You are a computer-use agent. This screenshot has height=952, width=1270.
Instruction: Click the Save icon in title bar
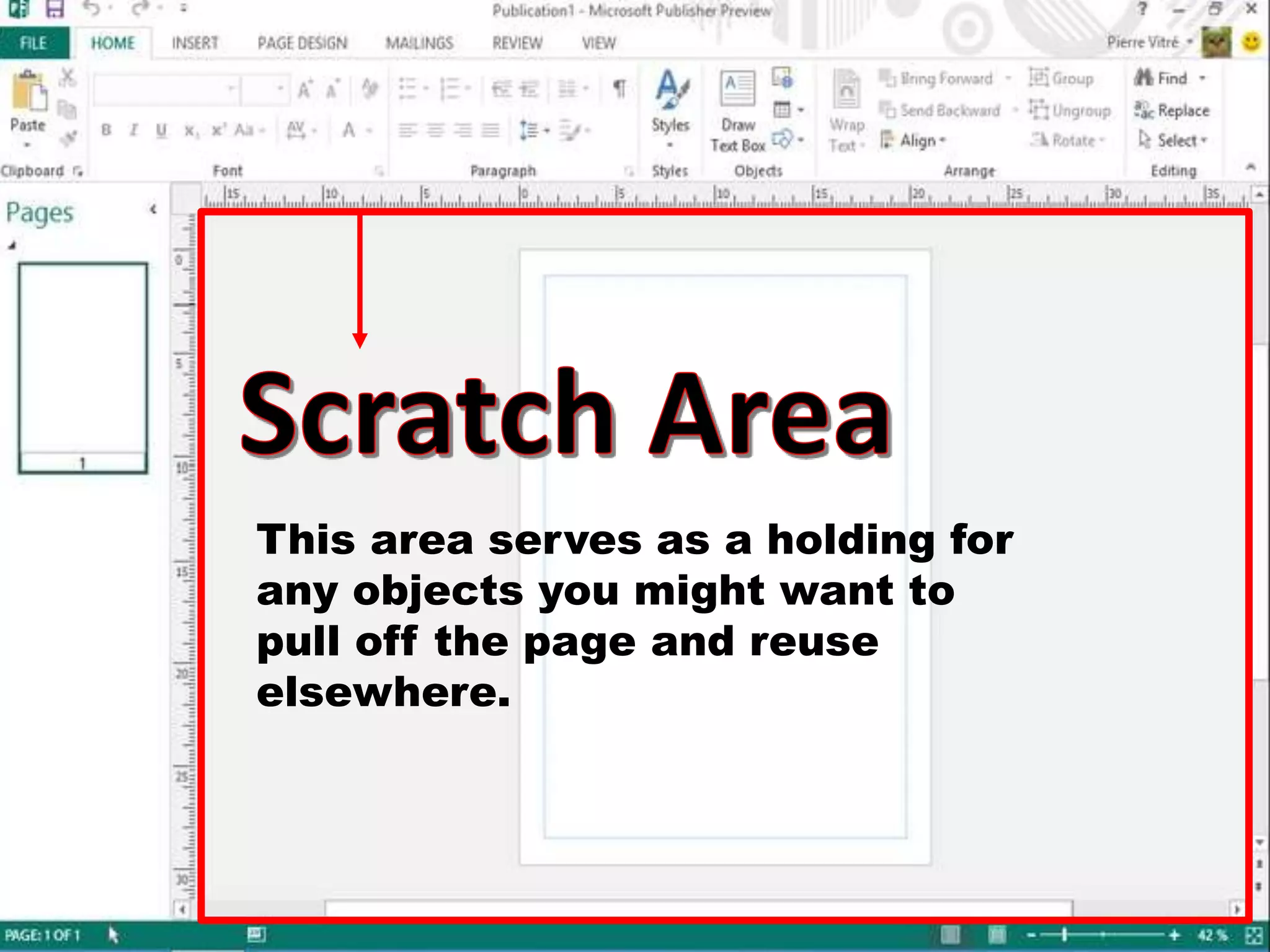coord(55,9)
